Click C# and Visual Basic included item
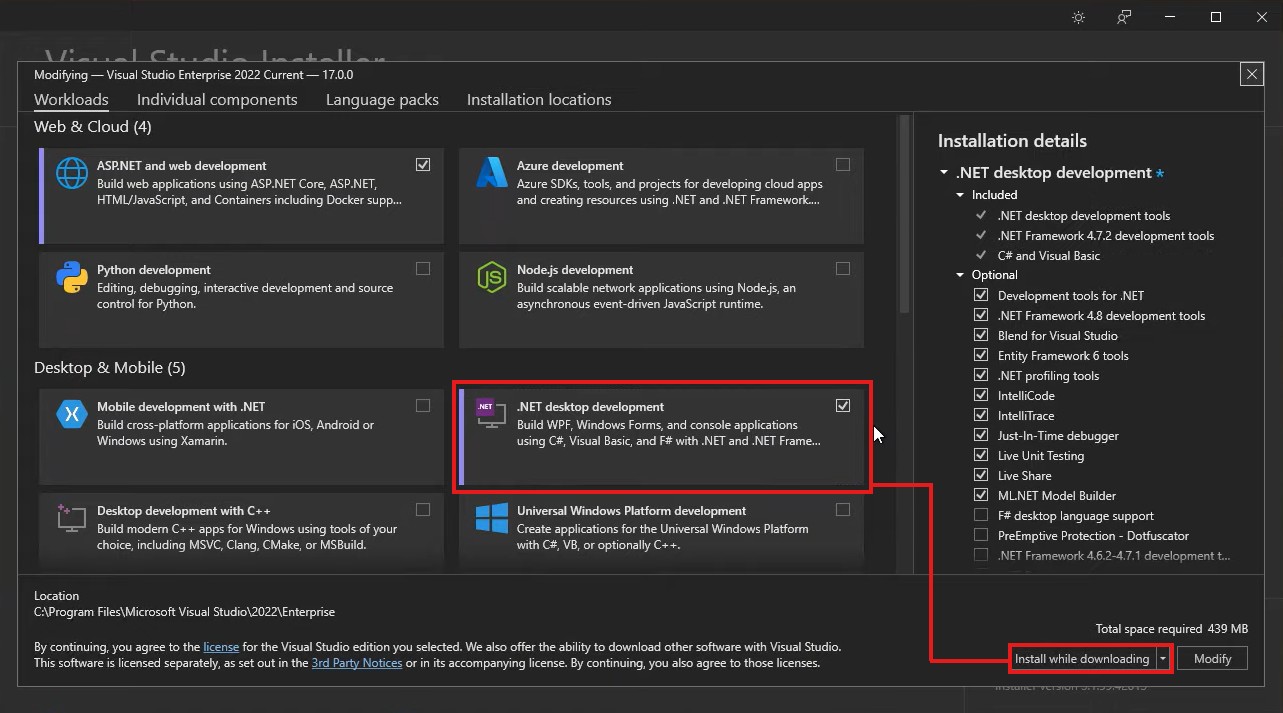Viewport: 1283px width, 713px height. click(1049, 255)
